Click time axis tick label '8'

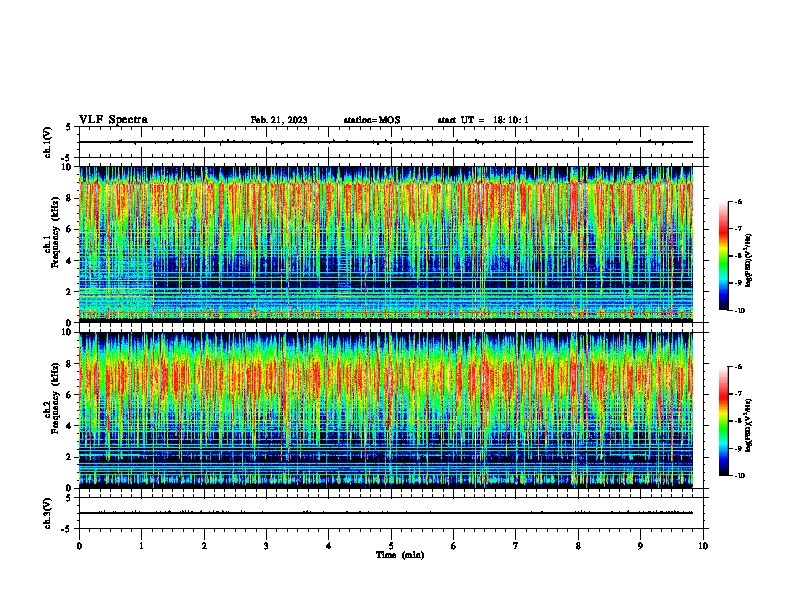[578, 546]
